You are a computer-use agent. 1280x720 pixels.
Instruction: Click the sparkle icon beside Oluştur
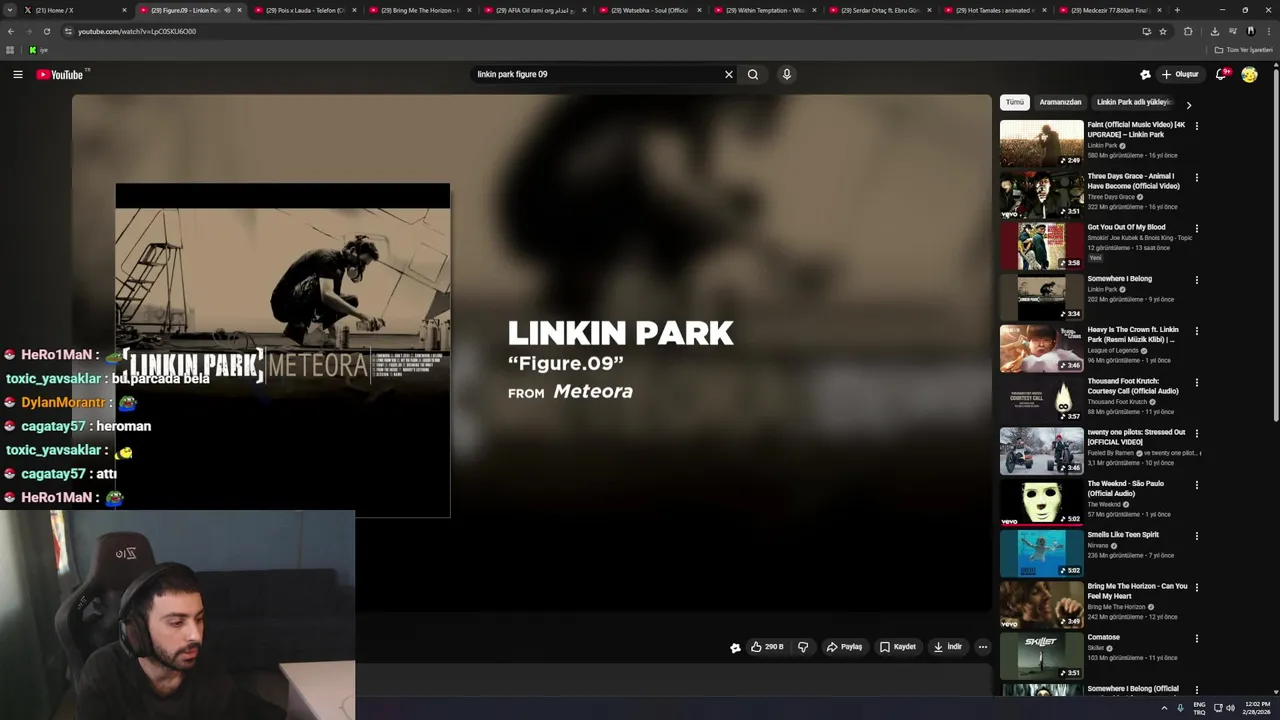pyautogui.click(x=1145, y=74)
